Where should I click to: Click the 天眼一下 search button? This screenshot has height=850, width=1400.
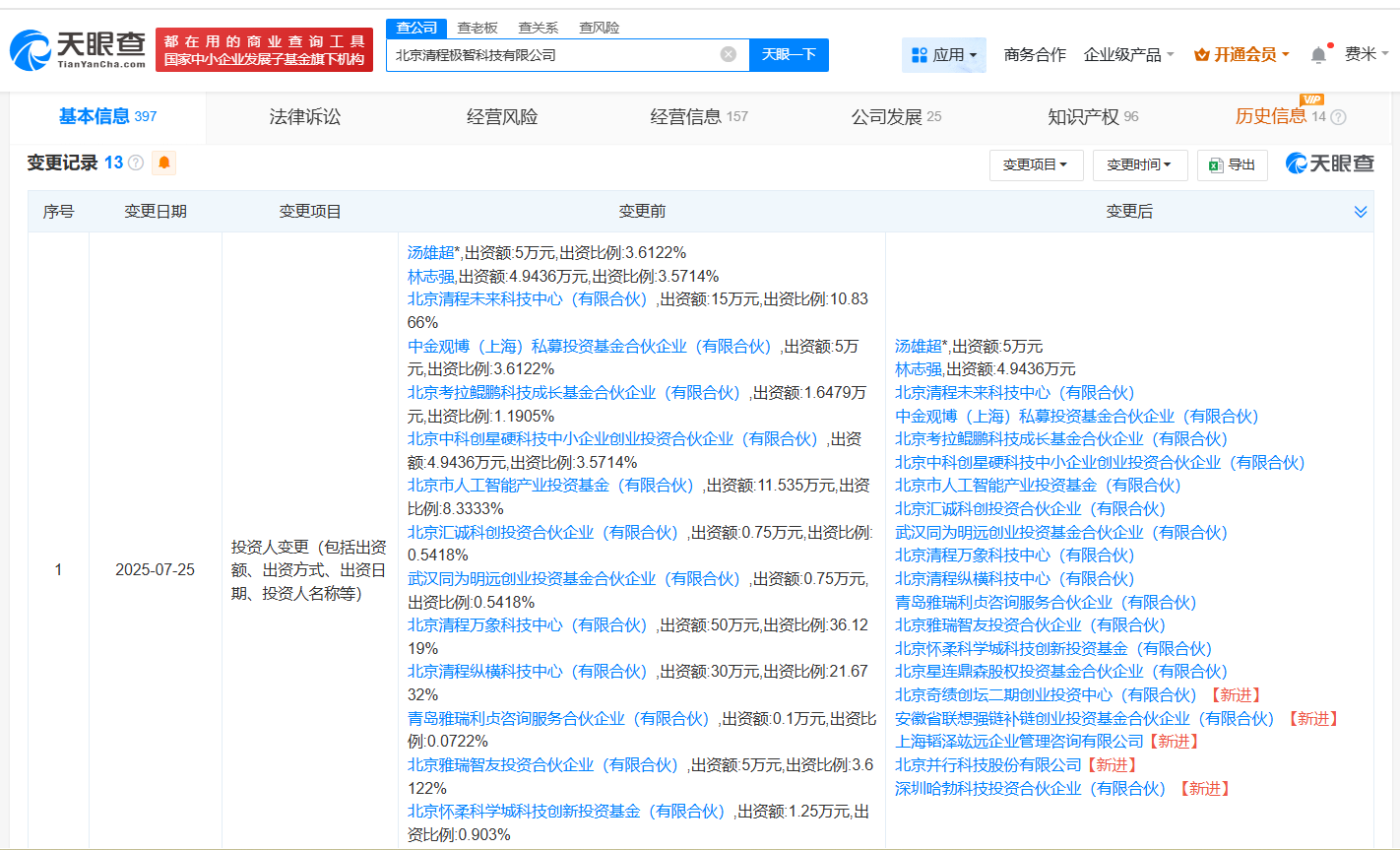point(789,55)
